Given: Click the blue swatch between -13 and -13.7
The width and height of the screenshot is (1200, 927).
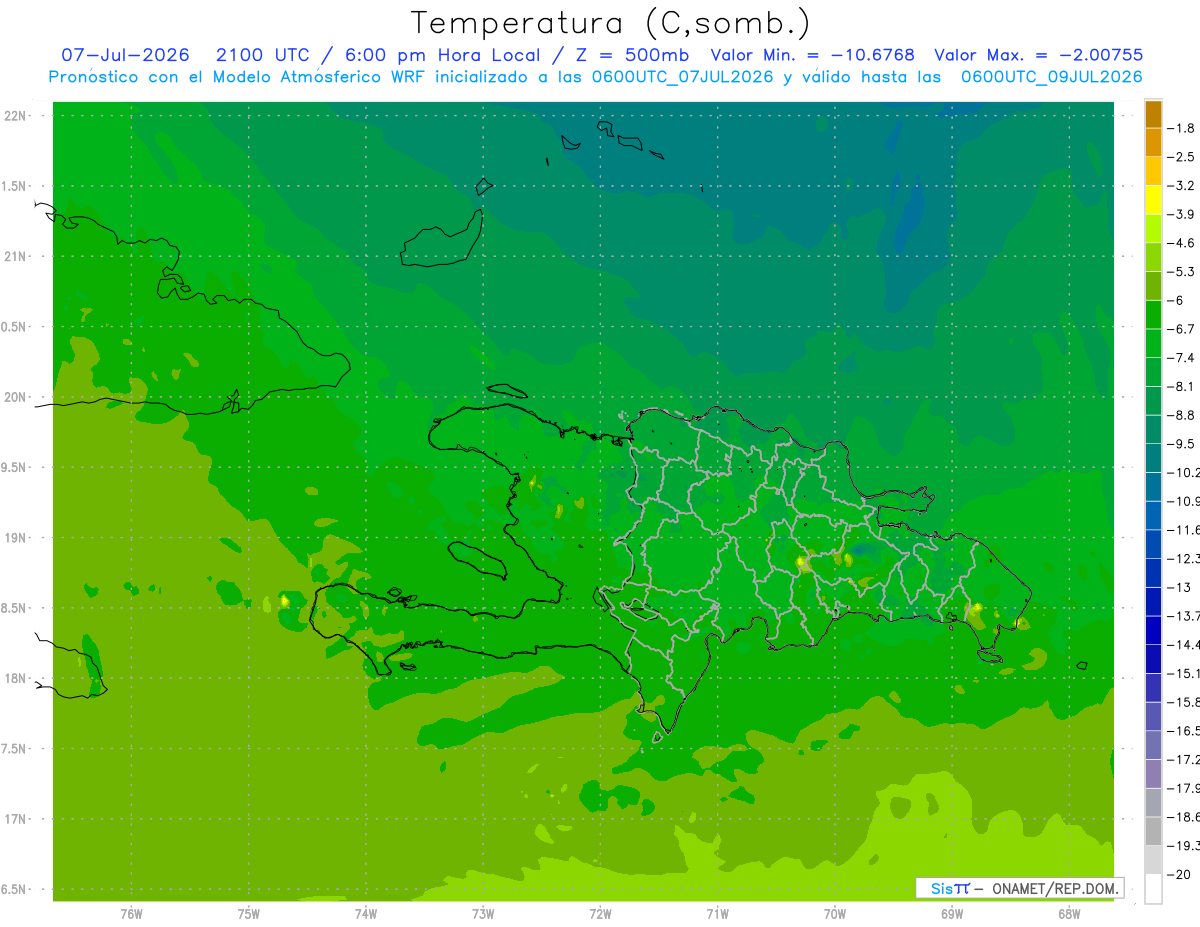Looking at the screenshot, I should (x=1153, y=601).
